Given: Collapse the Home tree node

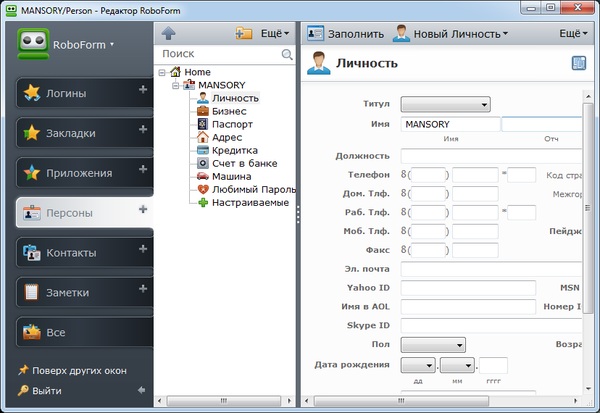Looking at the screenshot, I should pyautogui.click(x=162, y=72).
